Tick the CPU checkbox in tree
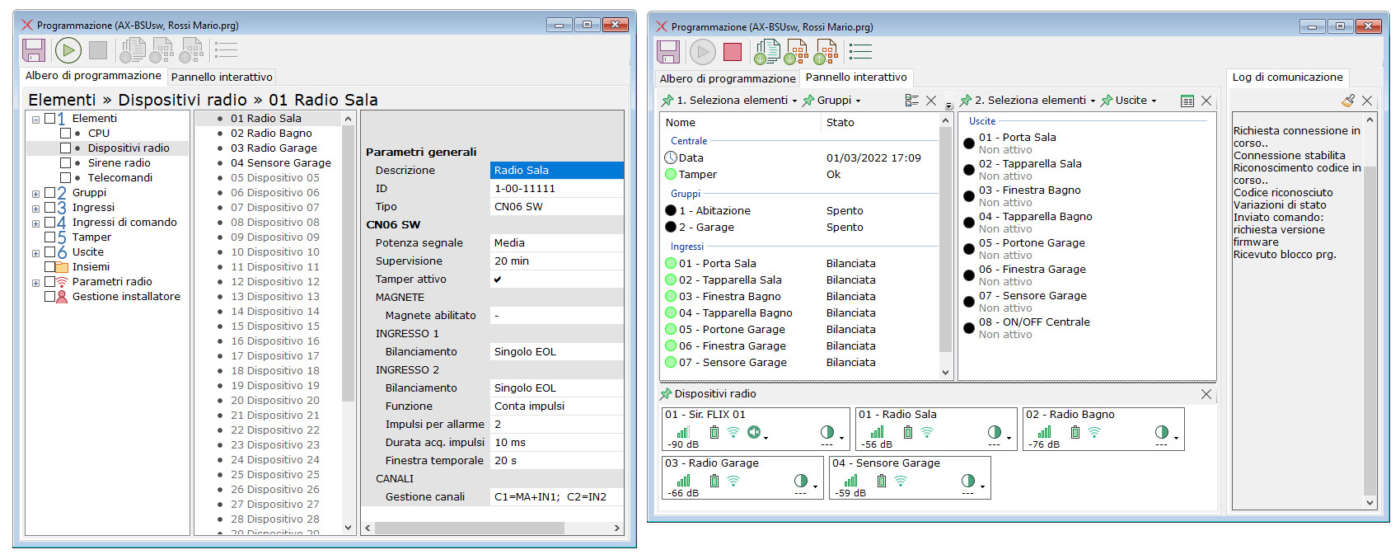This screenshot has height=559, width=1400. coord(65,133)
